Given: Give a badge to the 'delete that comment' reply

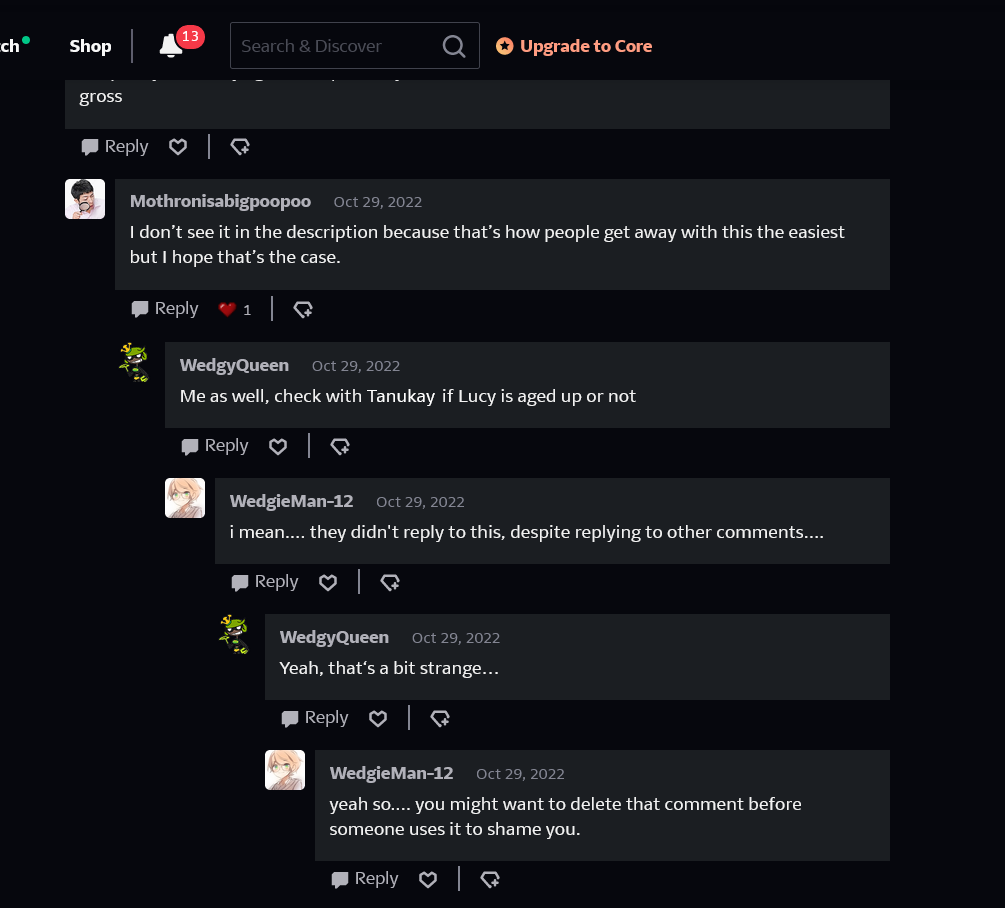Looking at the screenshot, I should coord(490,879).
